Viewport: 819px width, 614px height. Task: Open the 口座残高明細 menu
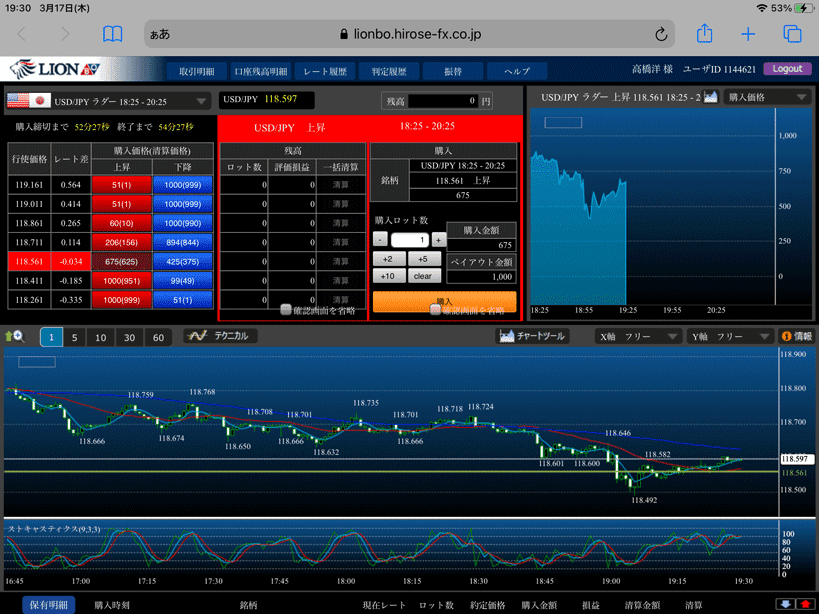click(x=261, y=71)
